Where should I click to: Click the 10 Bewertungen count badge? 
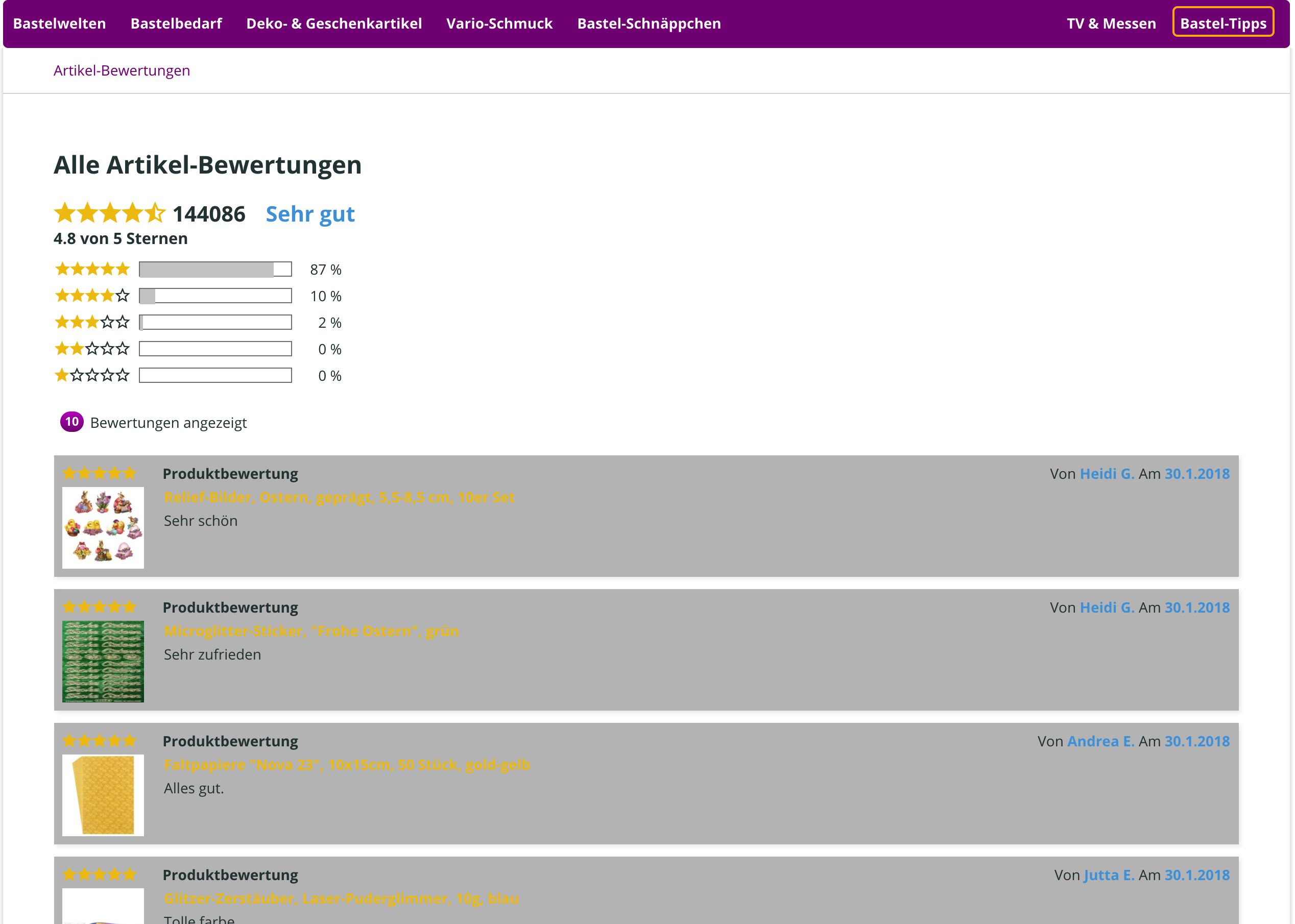(x=71, y=422)
